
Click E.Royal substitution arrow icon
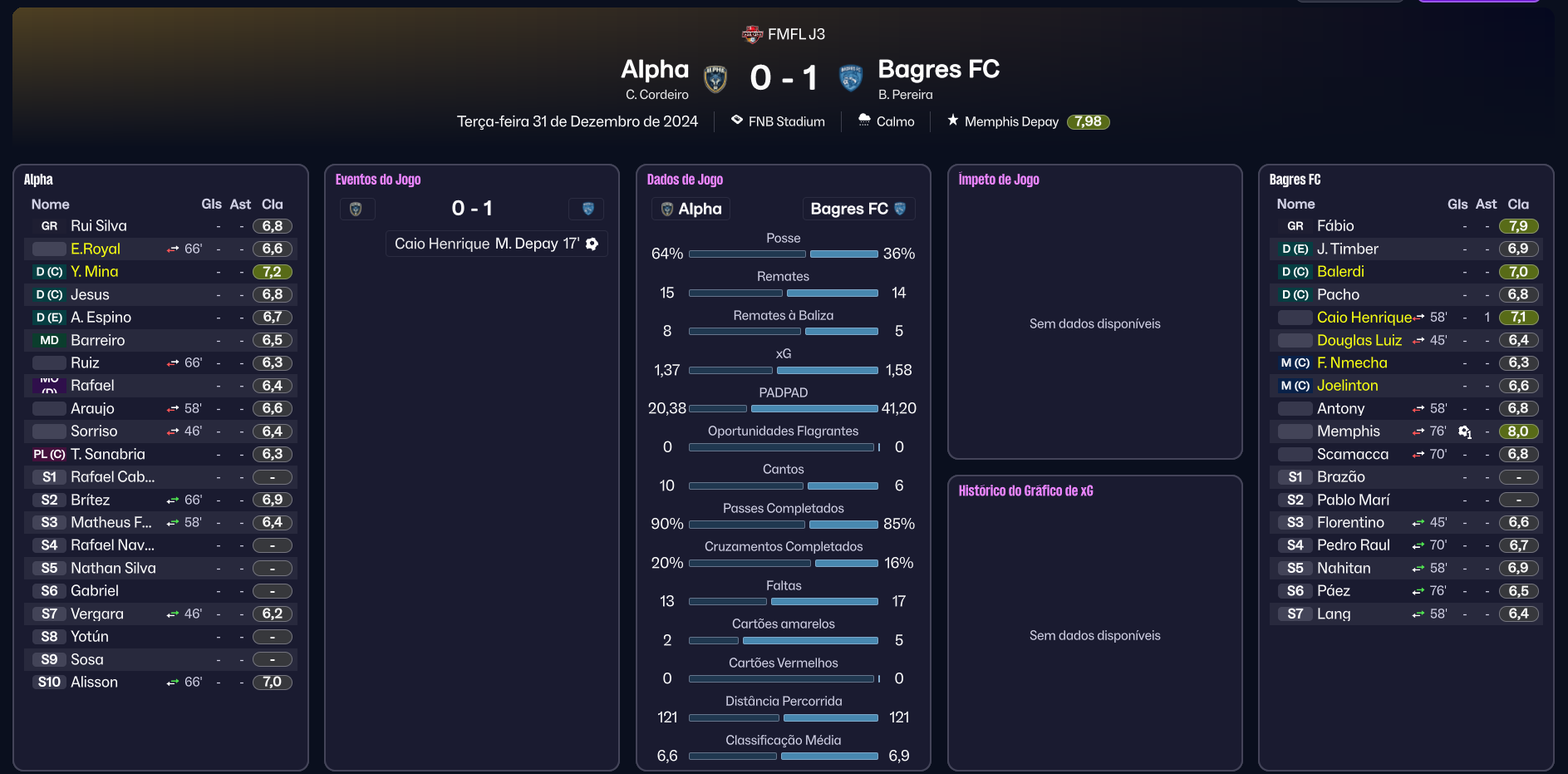coord(173,249)
